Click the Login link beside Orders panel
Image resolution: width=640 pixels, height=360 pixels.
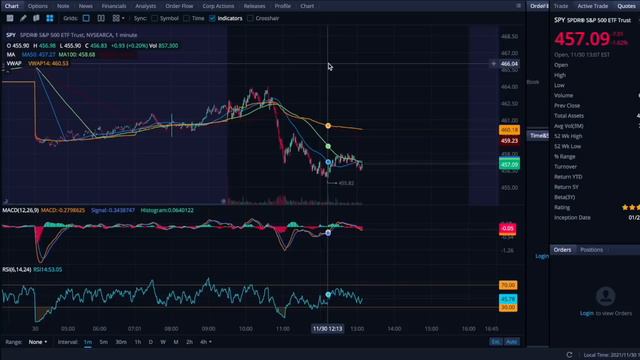[x=542, y=256]
